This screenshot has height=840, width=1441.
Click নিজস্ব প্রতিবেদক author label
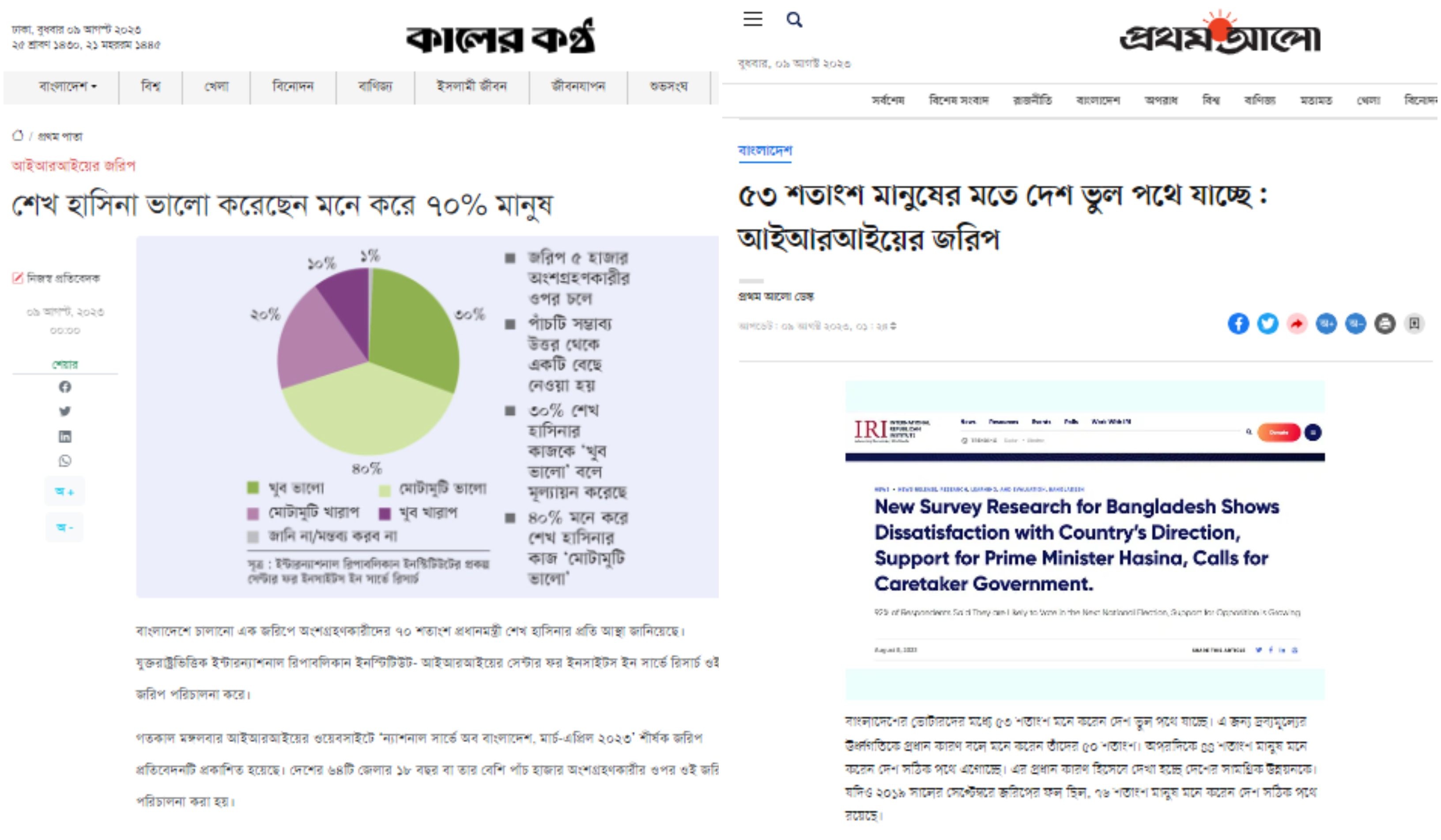pos(63,278)
